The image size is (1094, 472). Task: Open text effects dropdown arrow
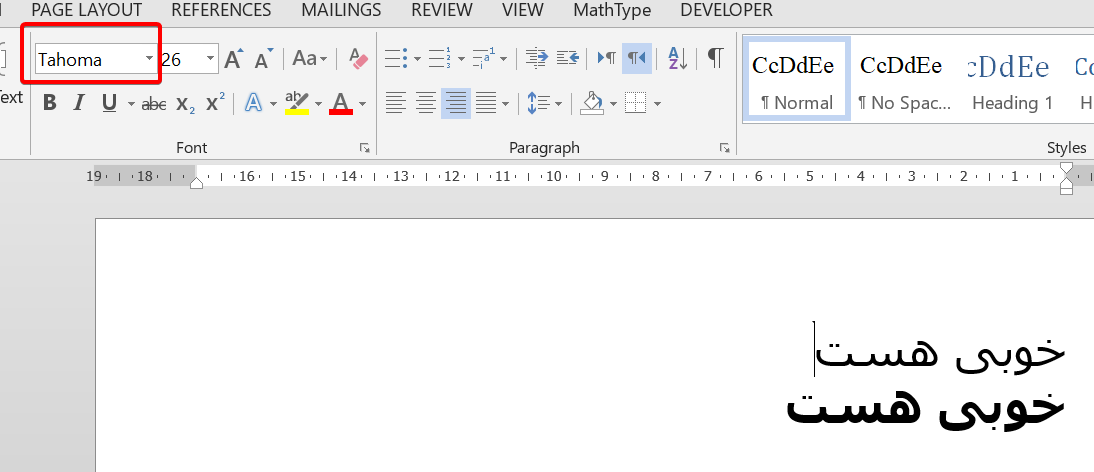273,104
